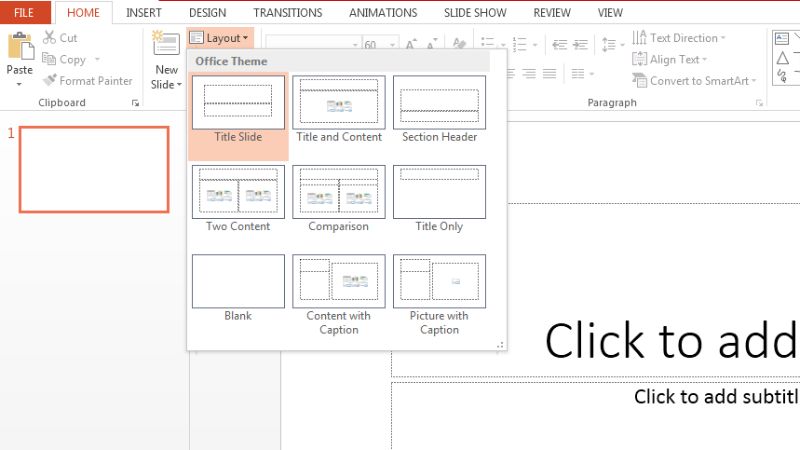This screenshot has height=450, width=800.
Task: Open the TRANSITIONS tab
Action: click(288, 12)
